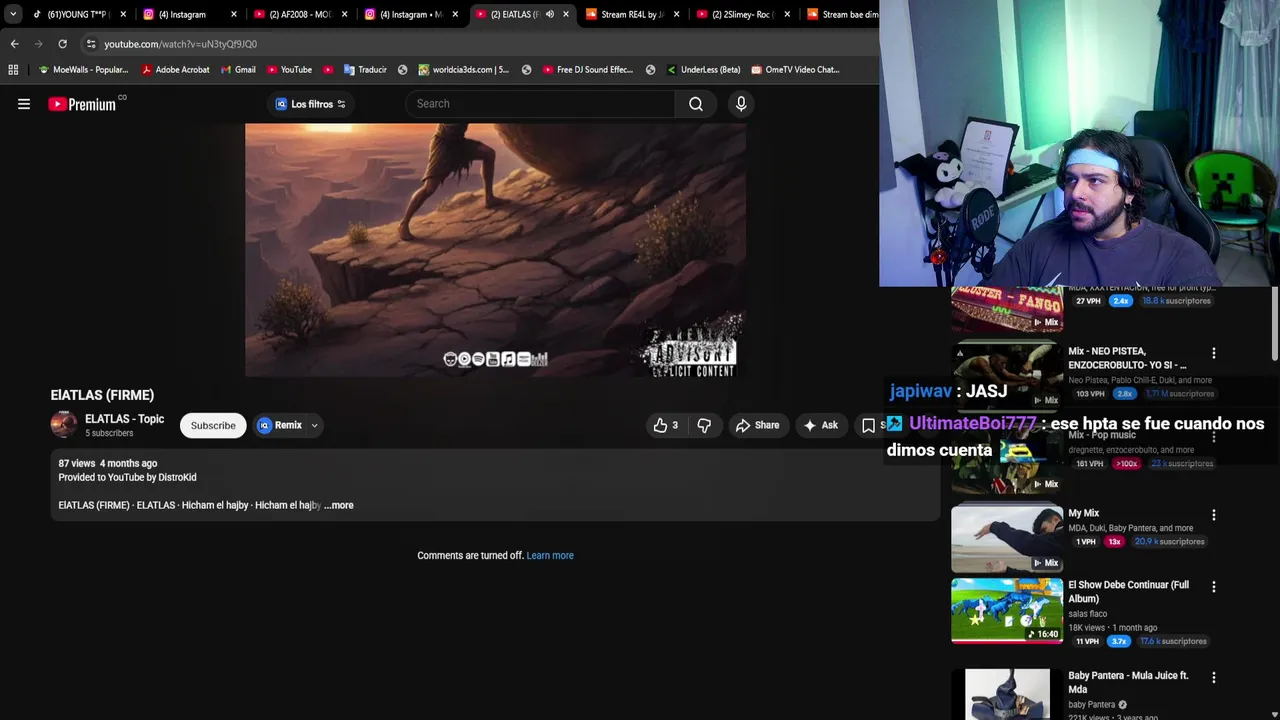This screenshot has width=1280, height=720.
Task: Open the OmeTV Video Chat bookmark
Action: click(x=795, y=70)
